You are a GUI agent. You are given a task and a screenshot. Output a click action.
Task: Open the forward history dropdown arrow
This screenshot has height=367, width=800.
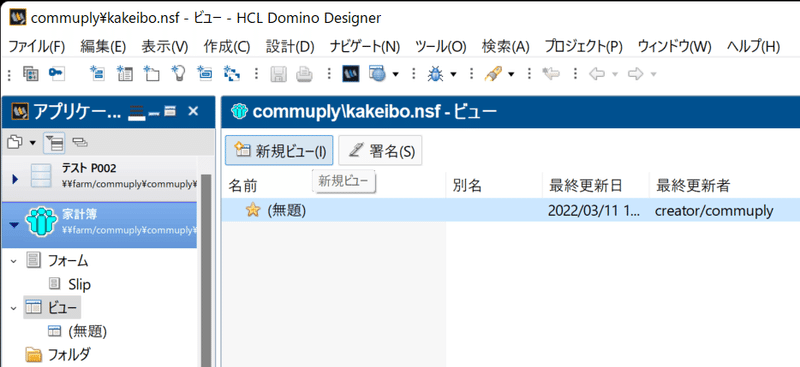tap(653, 75)
